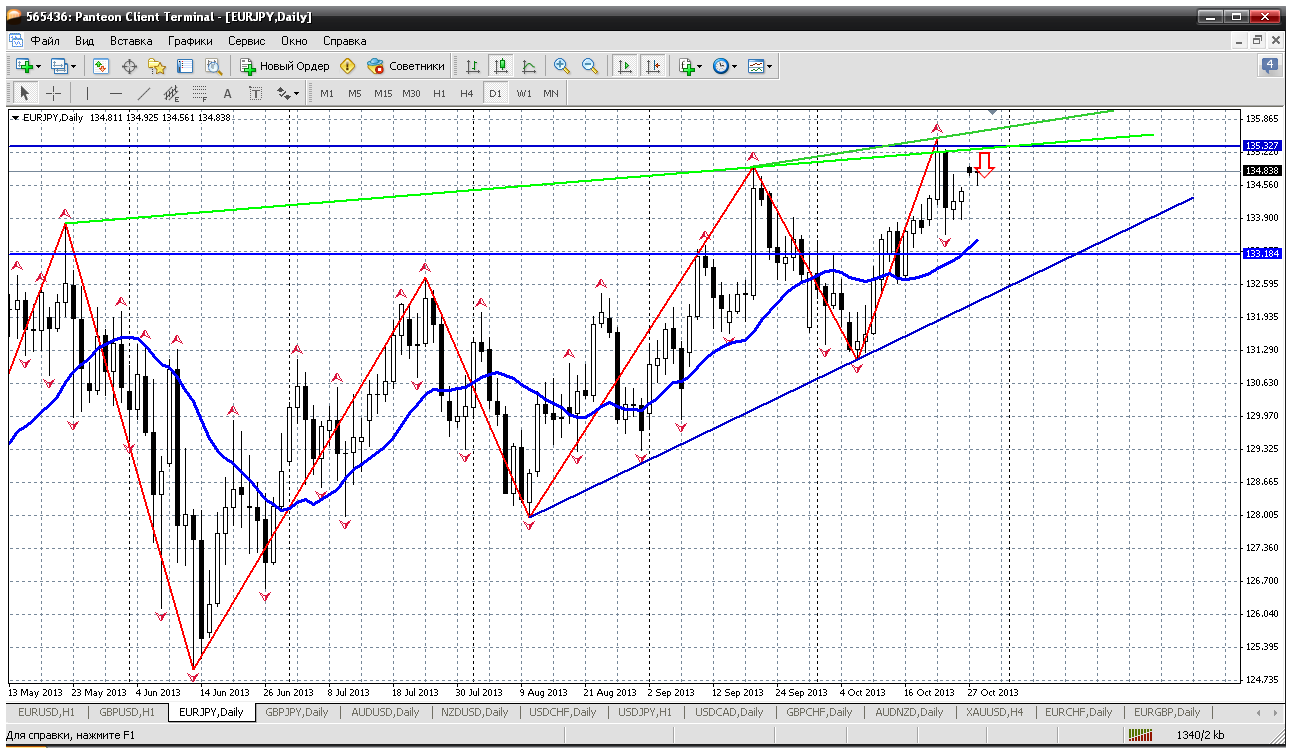Activate the crosshair cursor mode
The width and height of the screenshot is (1289, 748).
point(53,93)
